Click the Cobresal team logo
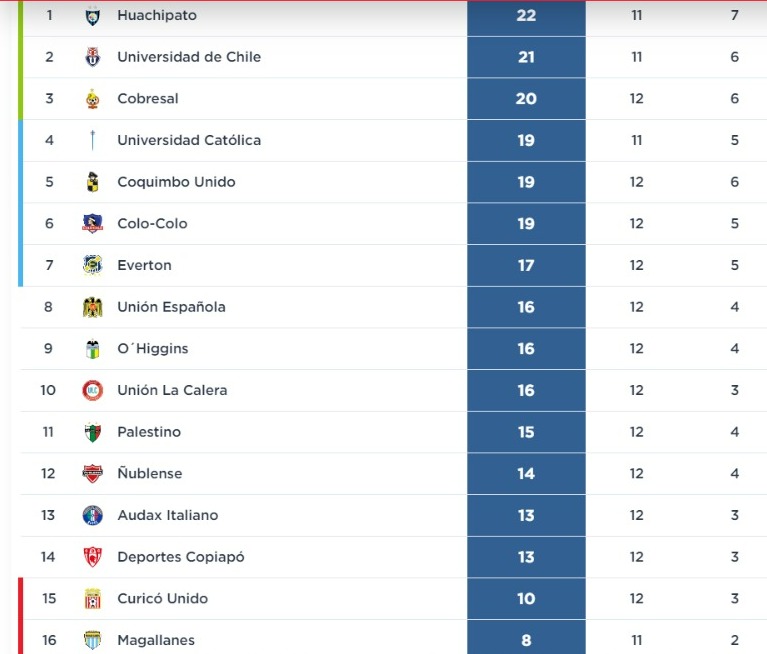 (92, 99)
